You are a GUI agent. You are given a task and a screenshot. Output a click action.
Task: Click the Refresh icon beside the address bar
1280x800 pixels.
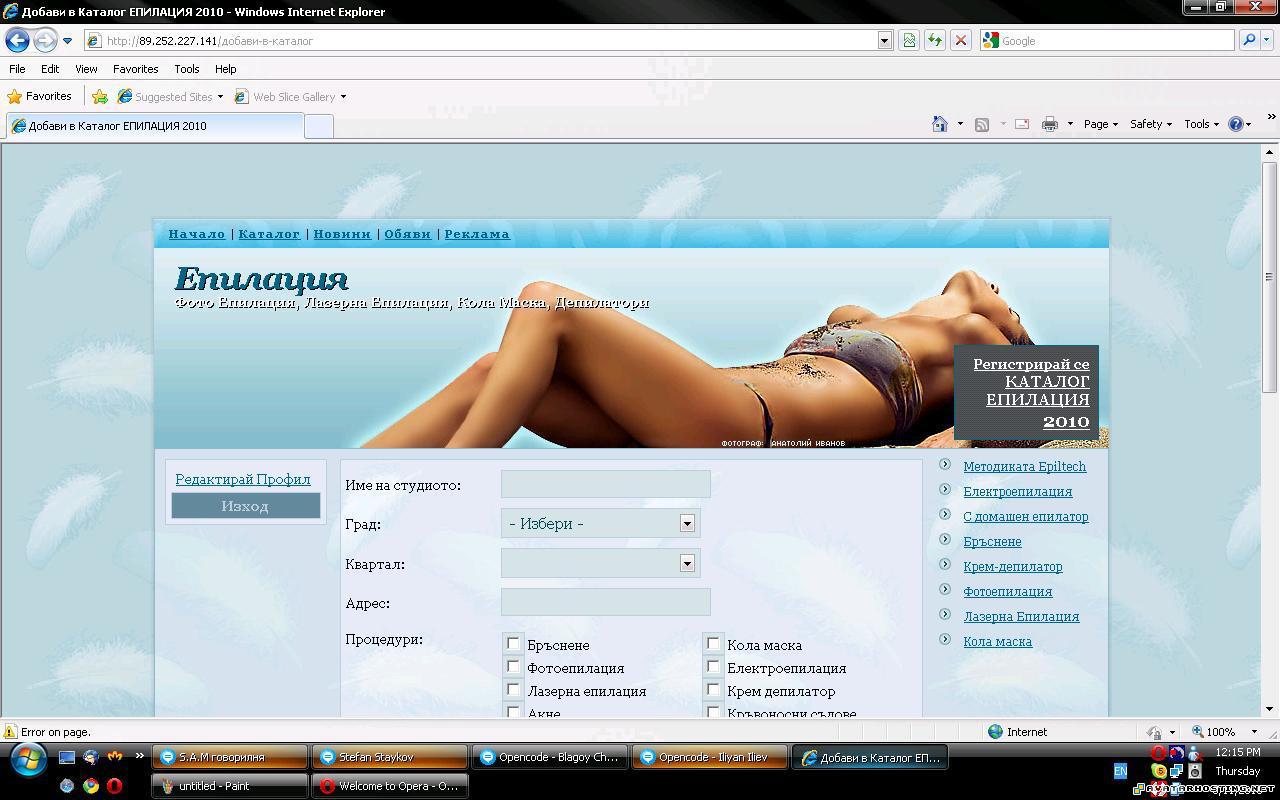pyautogui.click(x=932, y=41)
